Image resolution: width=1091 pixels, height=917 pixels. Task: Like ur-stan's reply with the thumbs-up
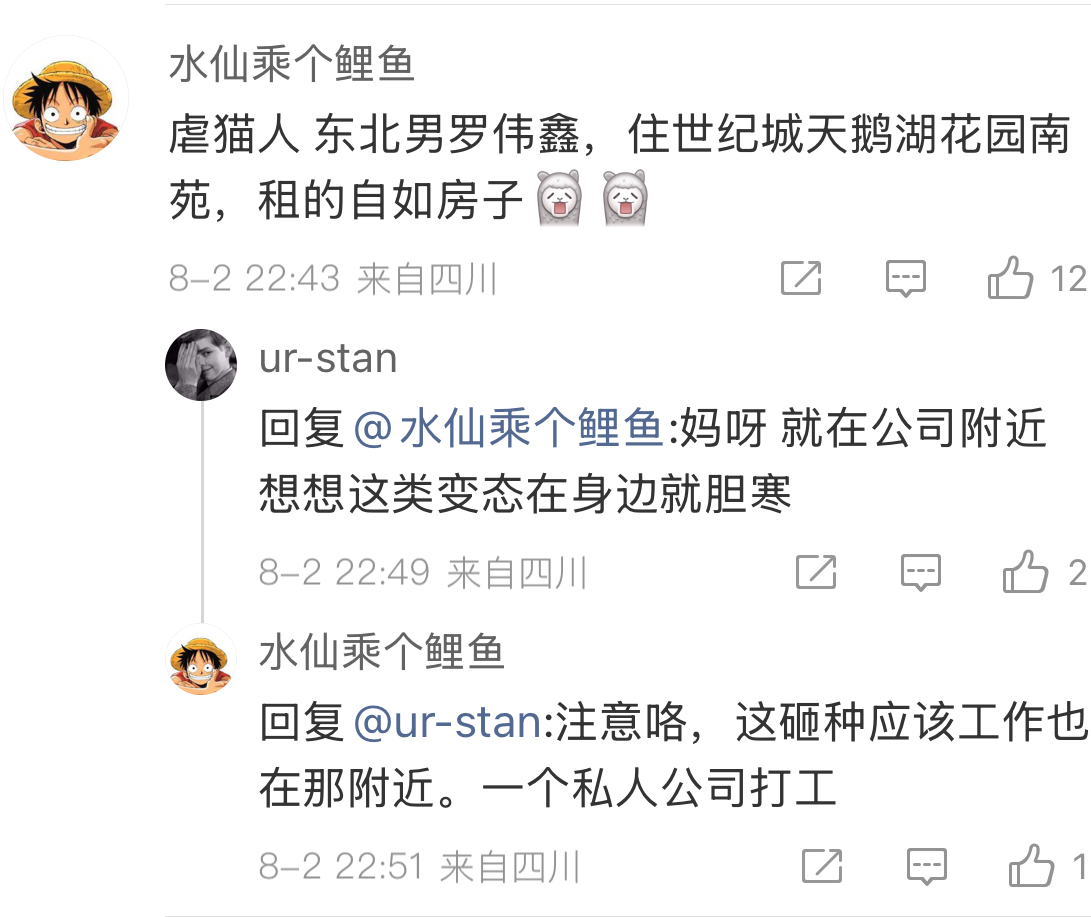(x=1025, y=573)
